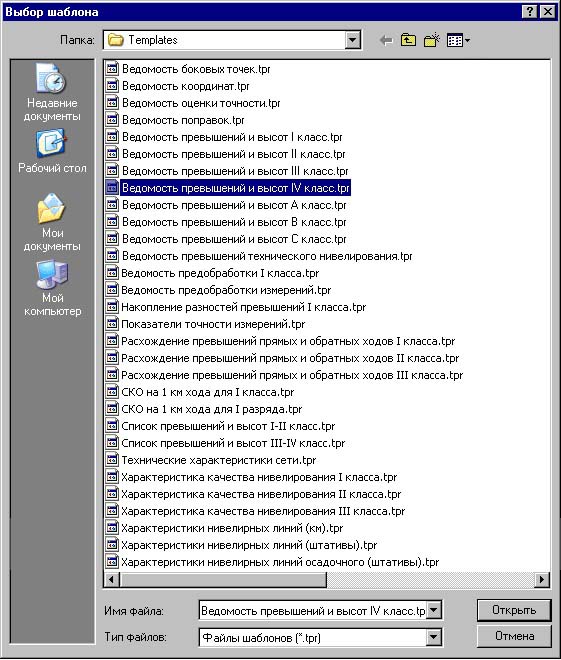
Task: Select Расхождение превышений прямых и обратных ходов II класса.tpr
Action: point(290,358)
